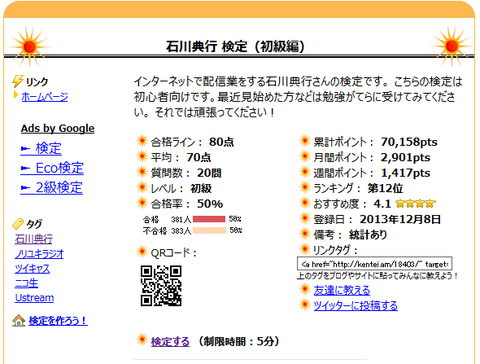480x364 pixels.
Task: Select the Ustream tag
Action: [x=34, y=298]
